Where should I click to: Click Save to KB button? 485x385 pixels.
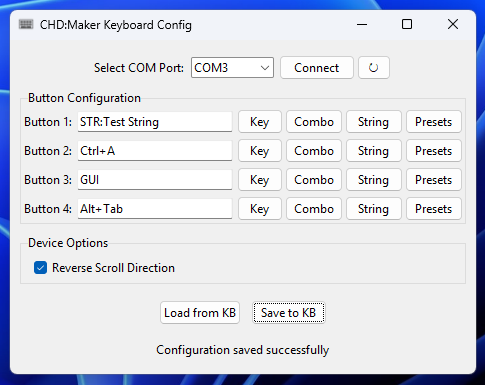(x=289, y=313)
